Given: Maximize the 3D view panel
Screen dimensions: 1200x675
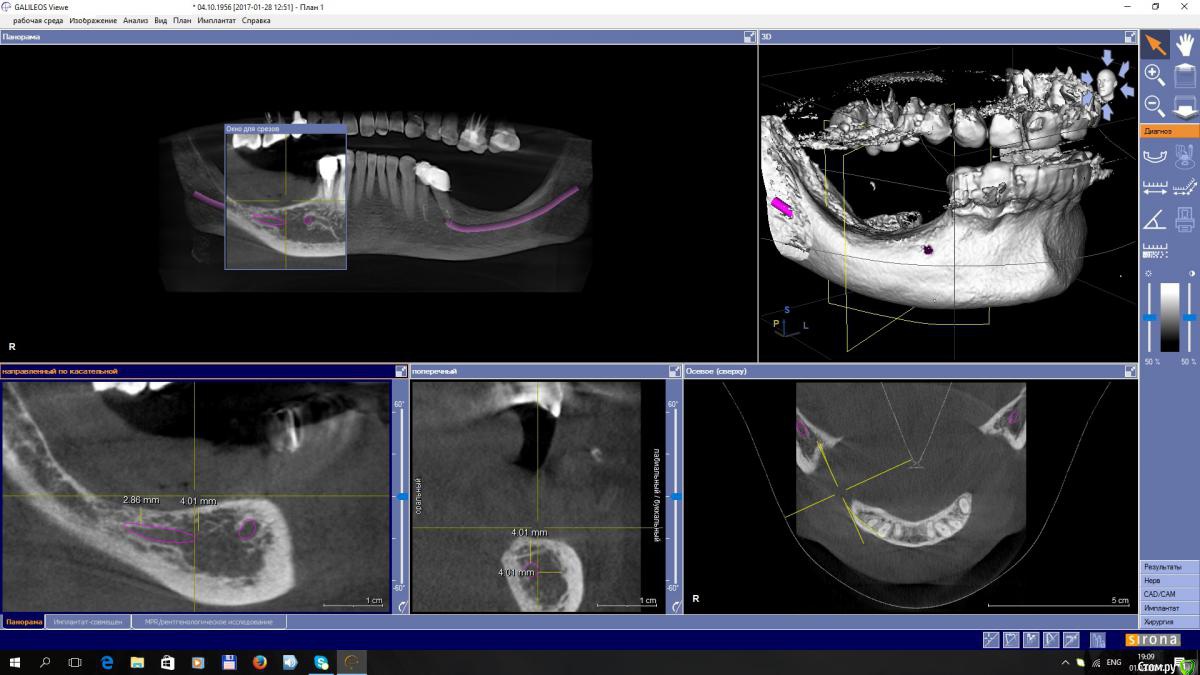Looking at the screenshot, I should pyautogui.click(x=1130, y=37).
